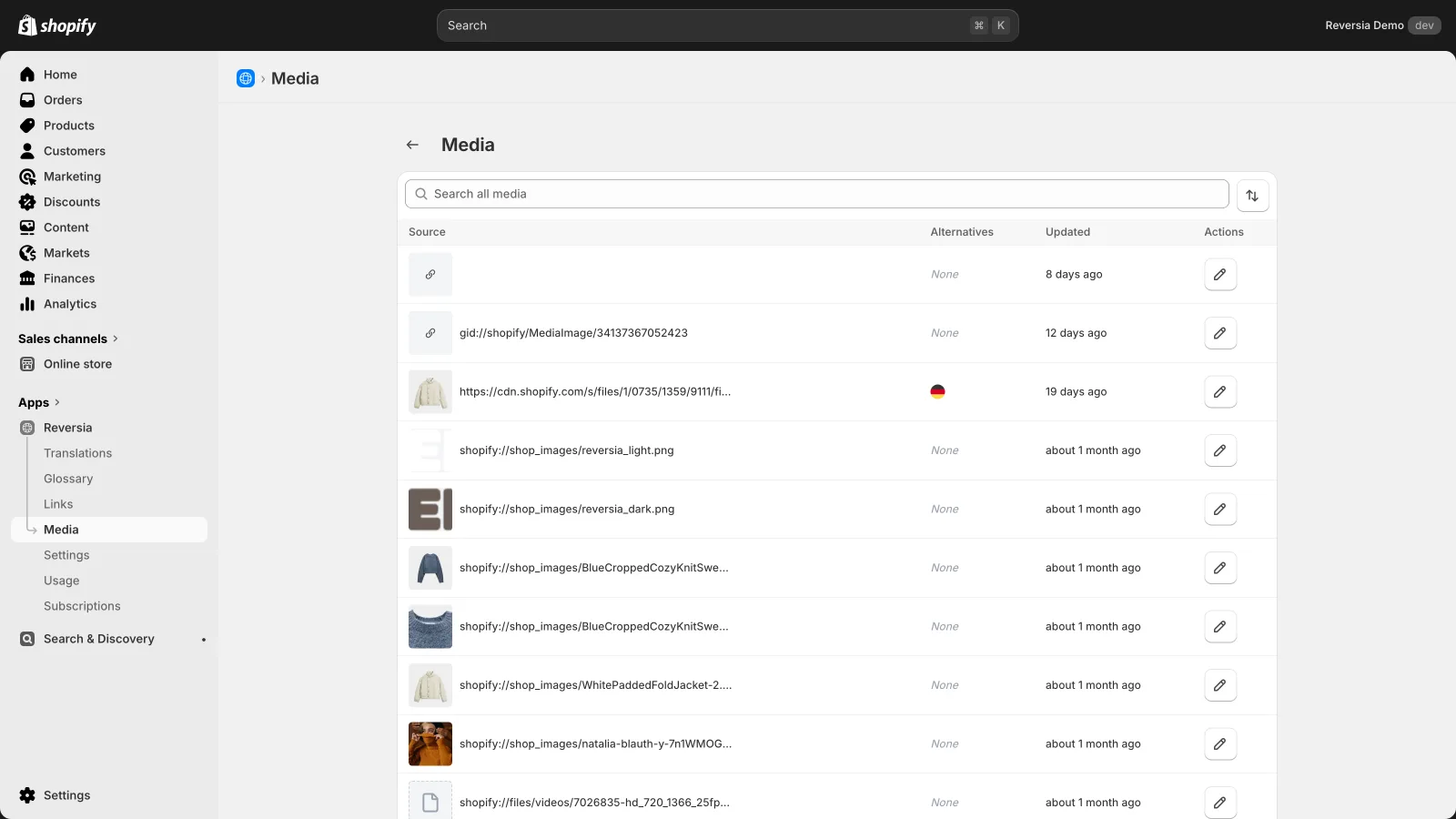
Task: Open the Orders inbox icon
Action: click(x=27, y=100)
